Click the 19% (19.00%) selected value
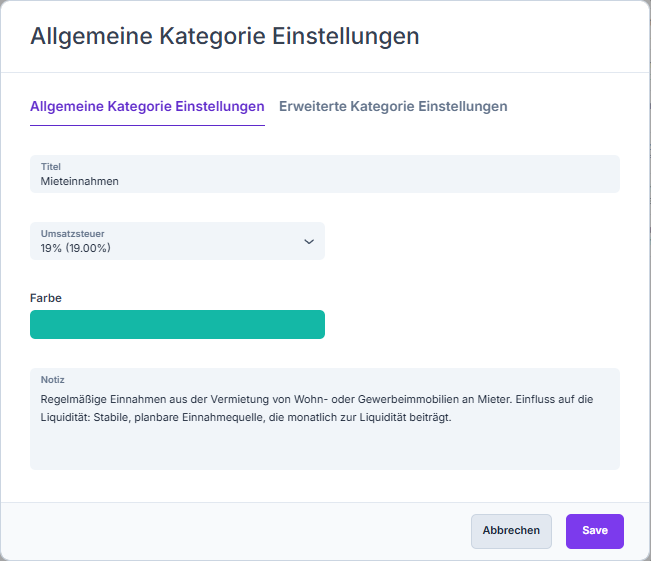 point(76,248)
